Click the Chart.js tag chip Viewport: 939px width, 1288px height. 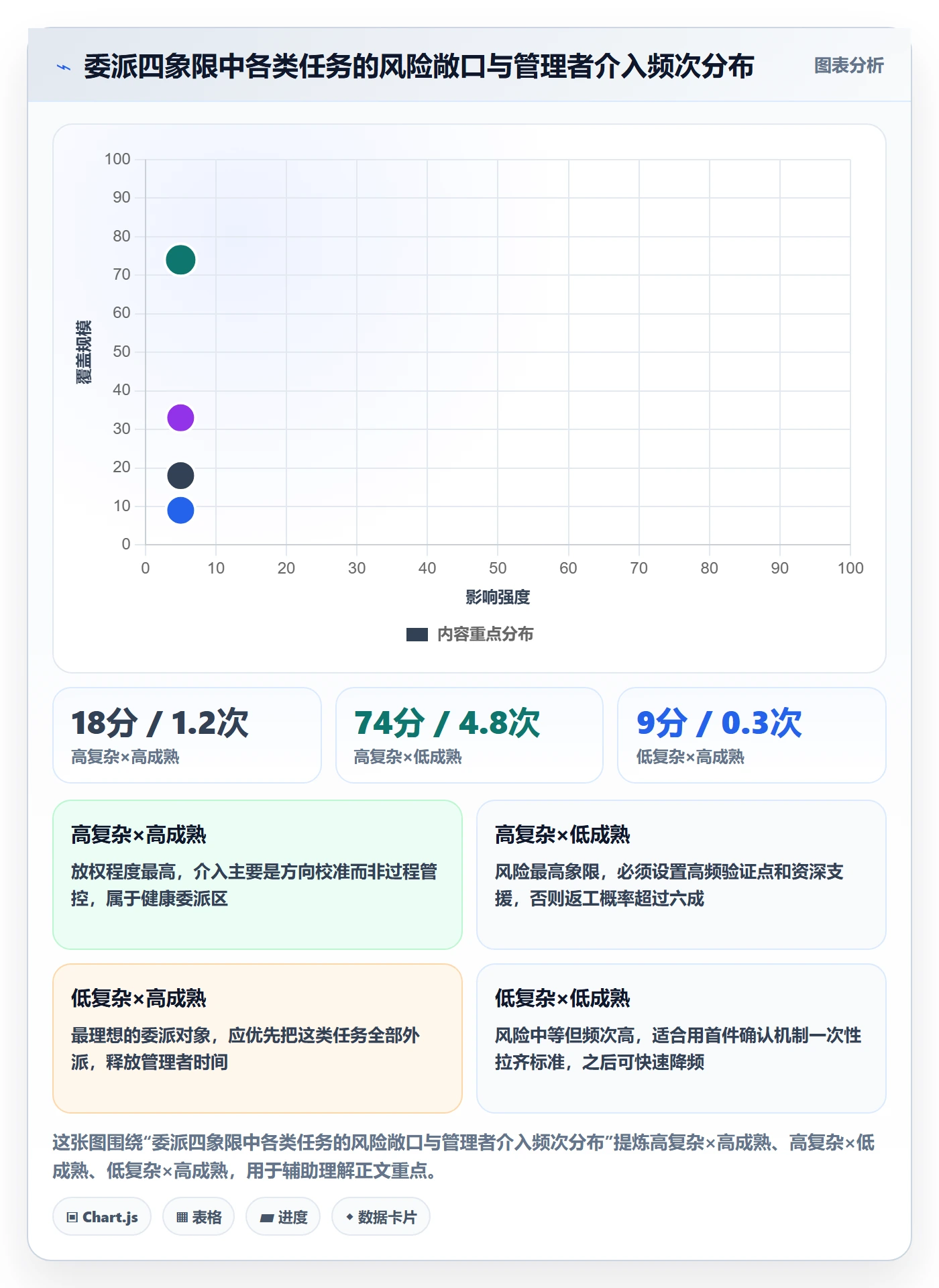tap(102, 1217)
